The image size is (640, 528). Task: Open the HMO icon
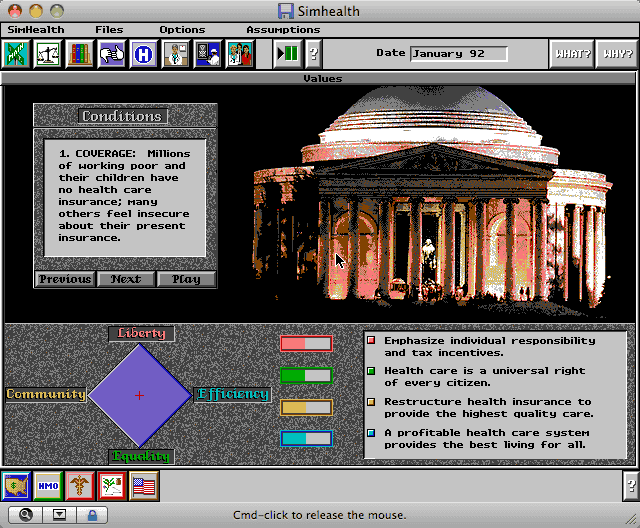click(48, 486)
